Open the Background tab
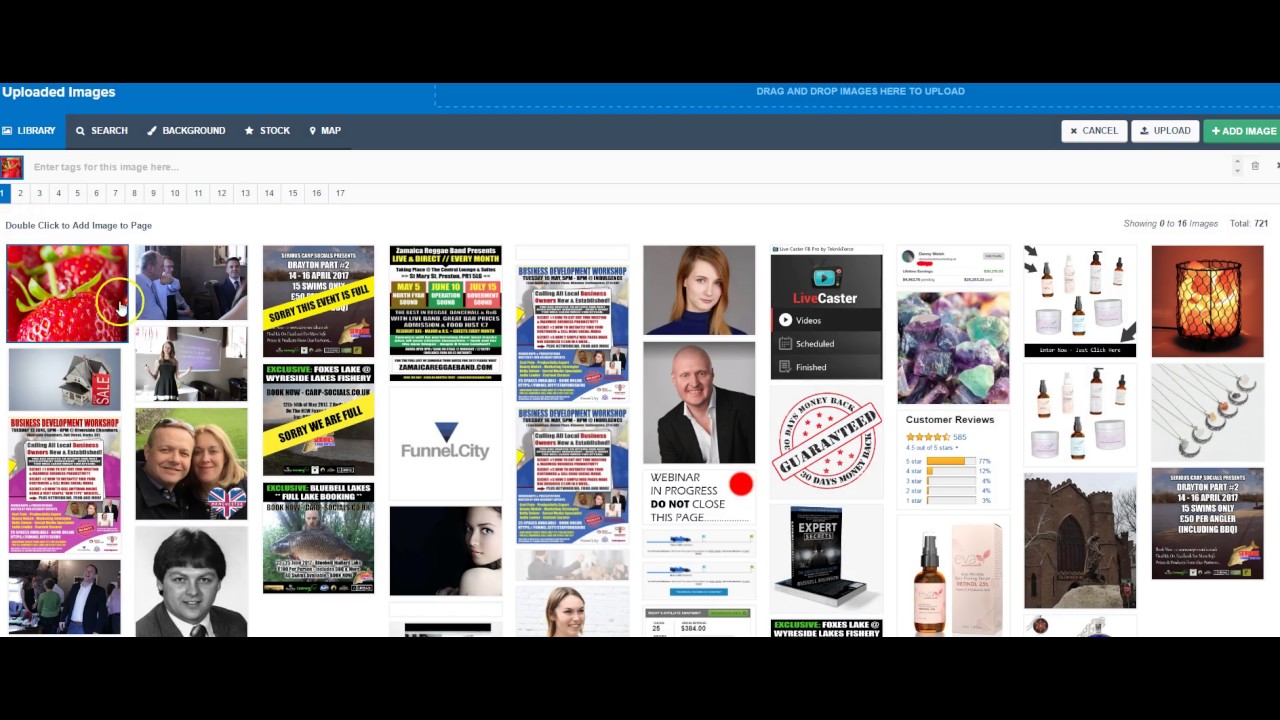This screenshot has height=720, width=1280. (186, 131)
